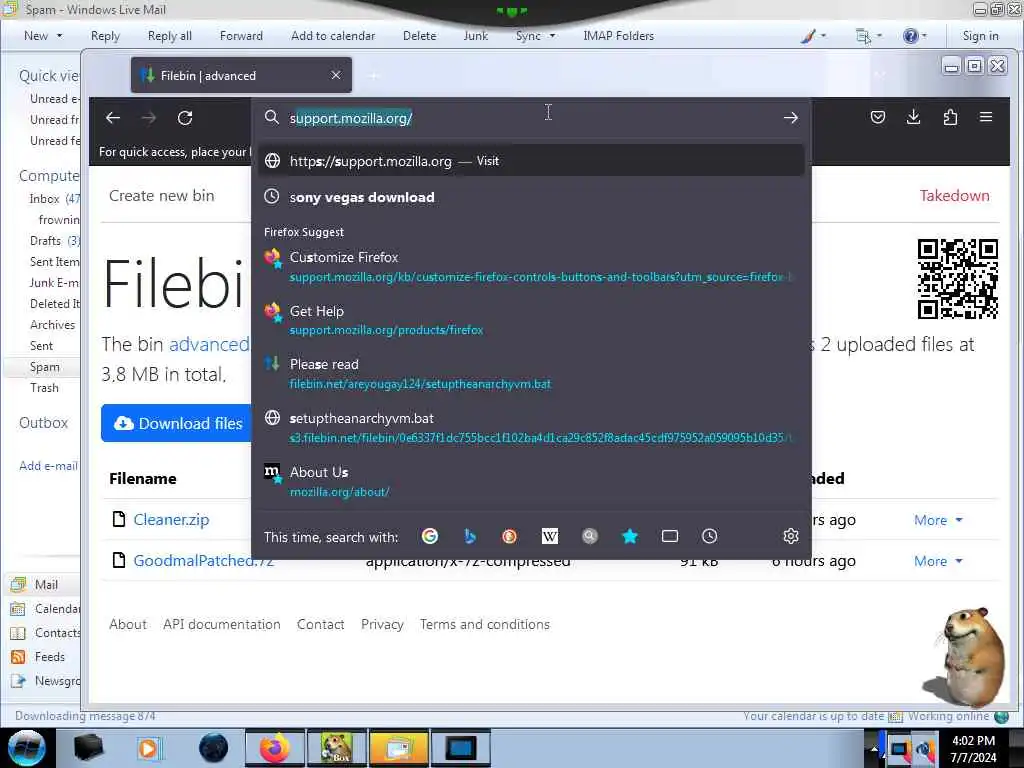Click Reply all in Live Mail
The image size is (1024, 768).
pyautogui.click(x=170, y=36)
